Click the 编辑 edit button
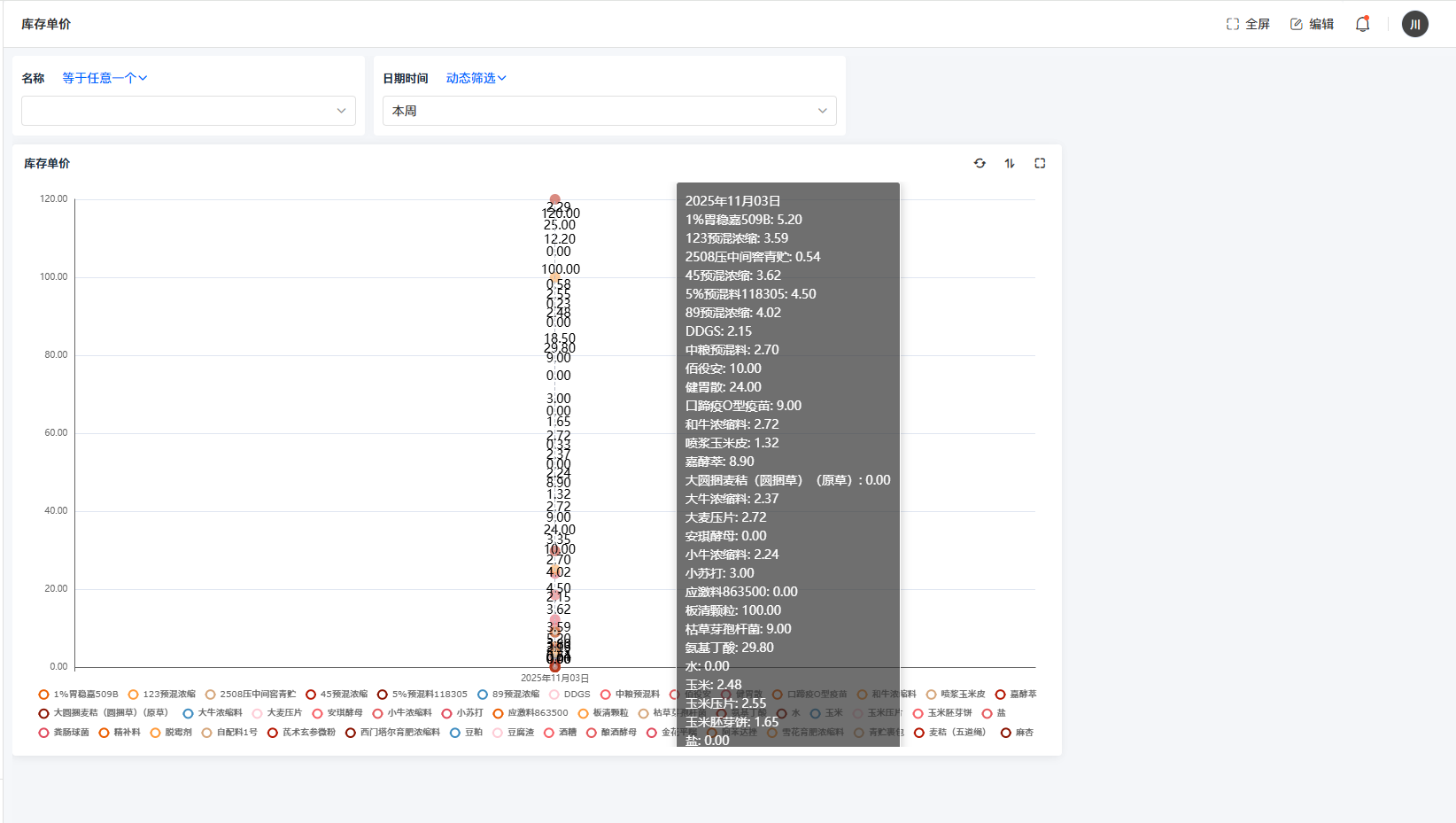The height and width of the screenshot is (823, 1456). tap(1312, 24)
